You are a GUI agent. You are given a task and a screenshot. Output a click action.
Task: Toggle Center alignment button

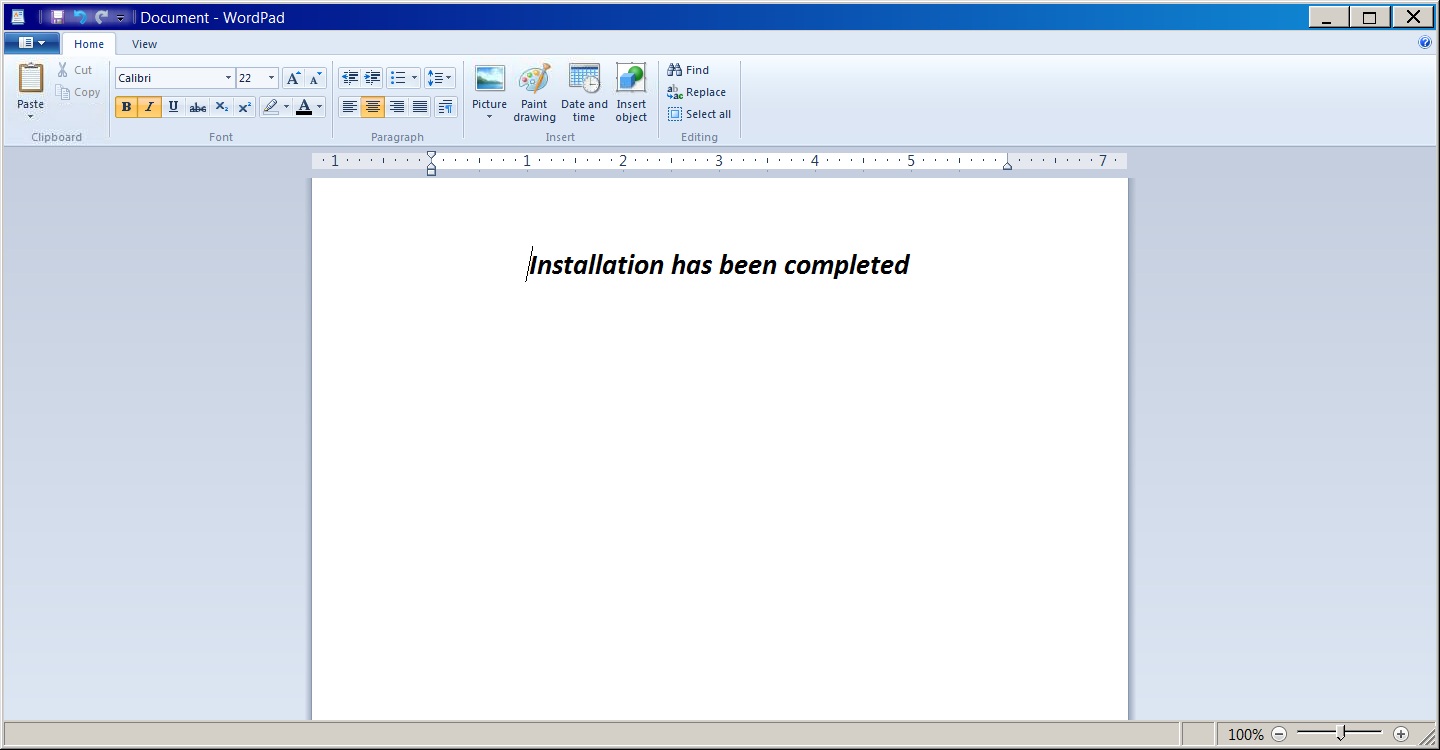point(372,107)
